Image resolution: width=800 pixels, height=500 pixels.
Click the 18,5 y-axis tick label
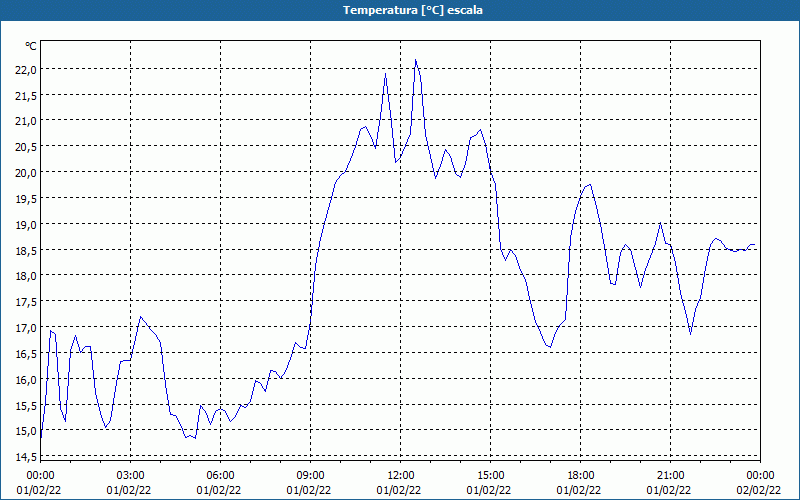tap(26, 251)
